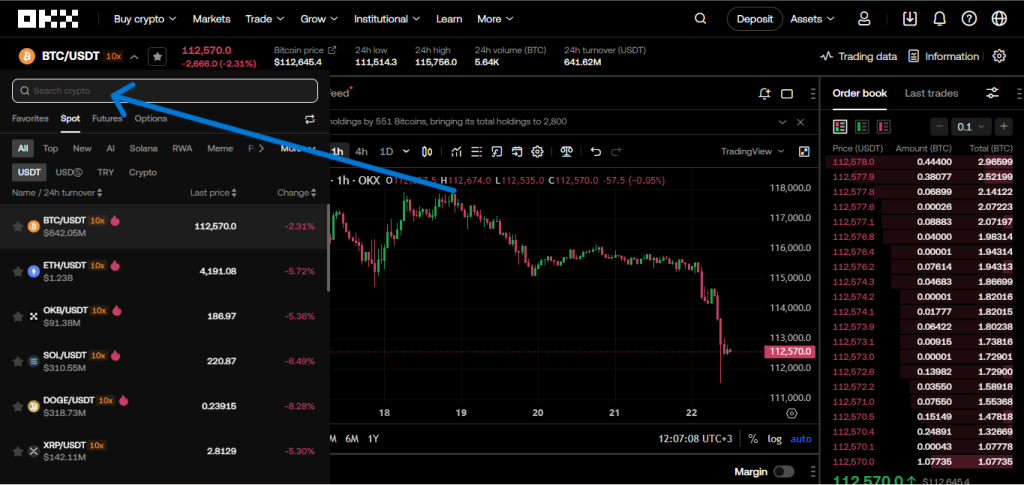Screen dimensions: 1024x485
Task: Open the Buy crypto menu
Action: point(144,19)
